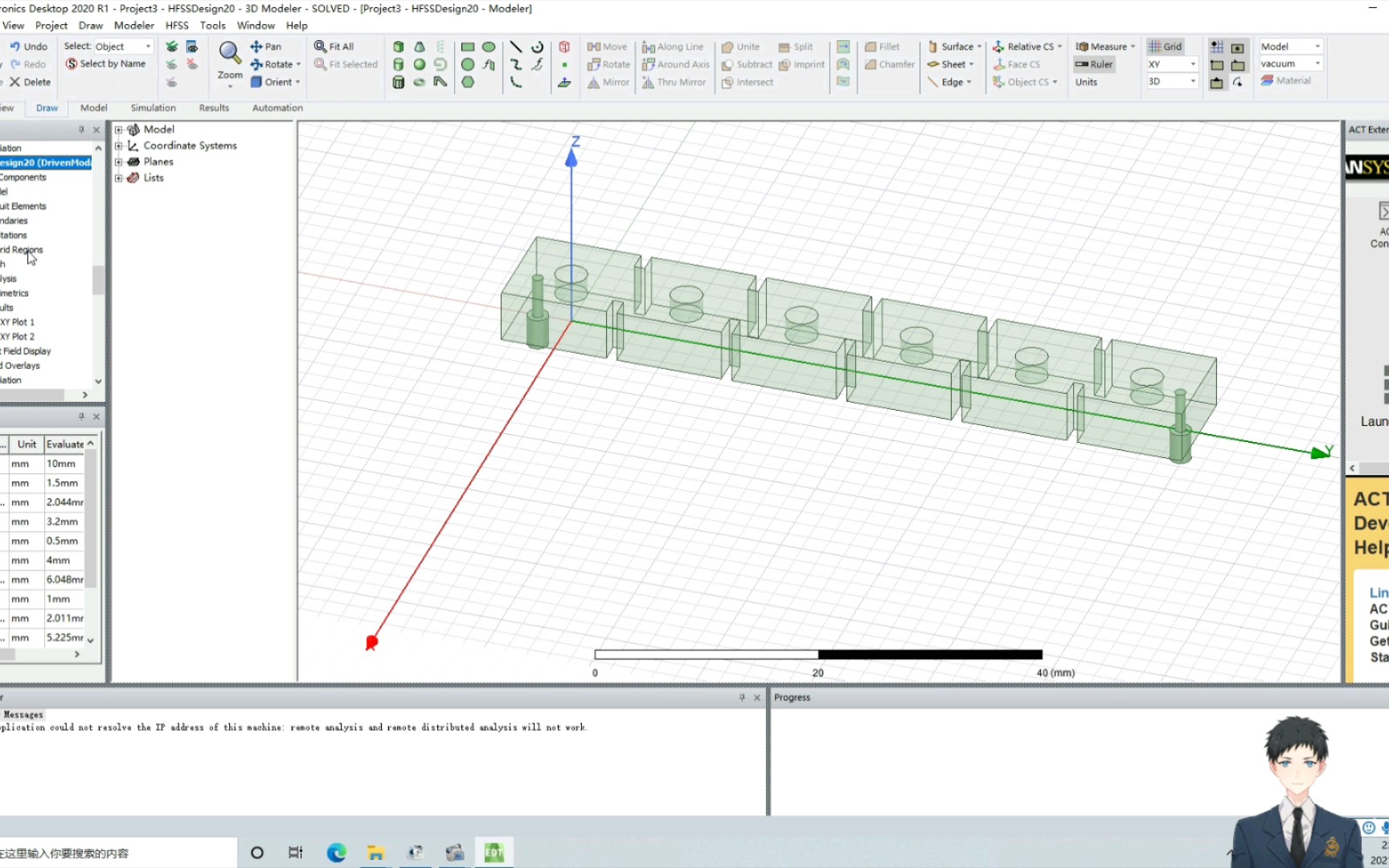Open the Zoom magnifier tool
Screen dimensions: 1389x868
pyautogui.click(x=230, y=53)
